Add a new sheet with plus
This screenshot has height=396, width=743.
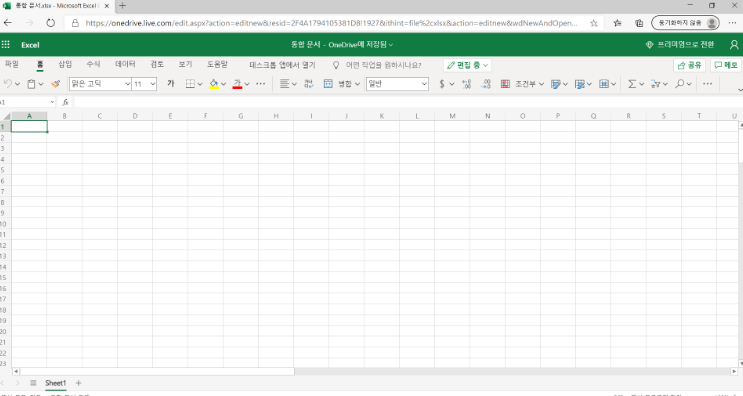[x=79, y=383]
